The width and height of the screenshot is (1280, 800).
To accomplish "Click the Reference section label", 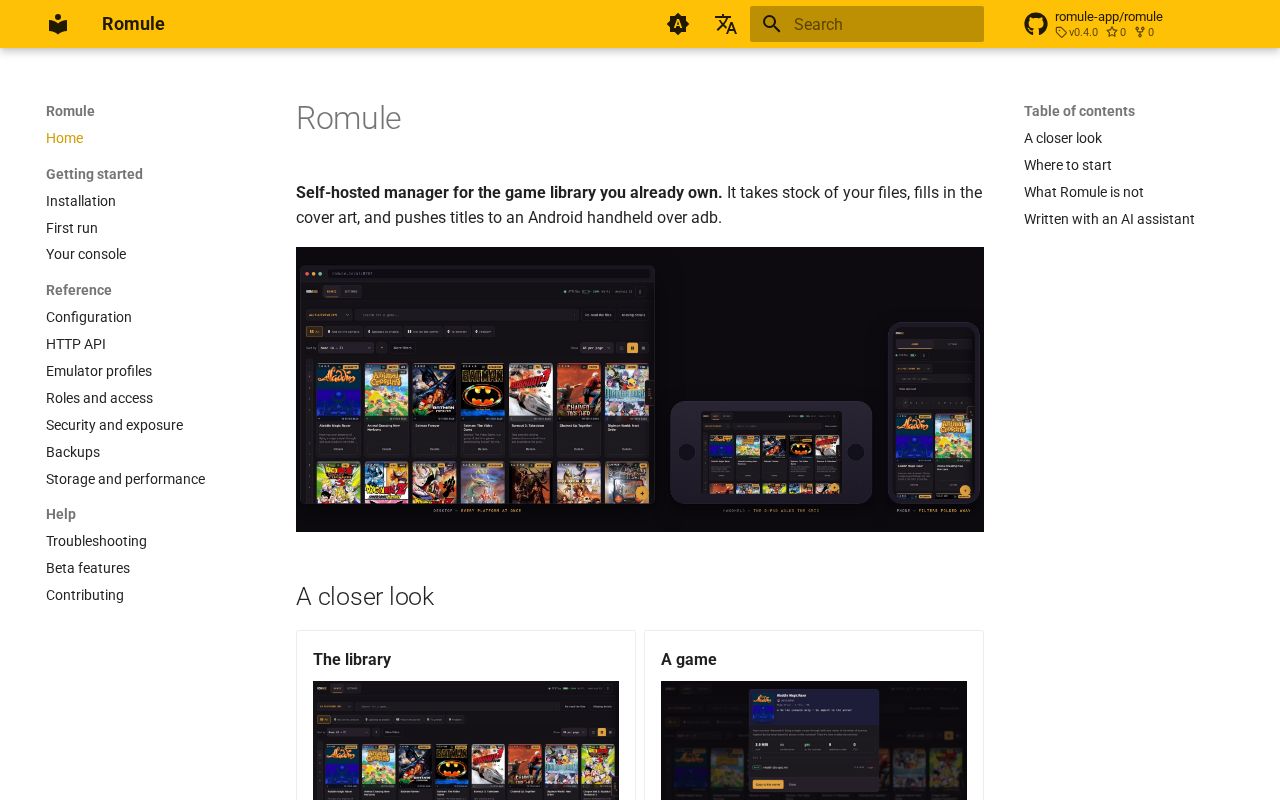I will point(79,290).
